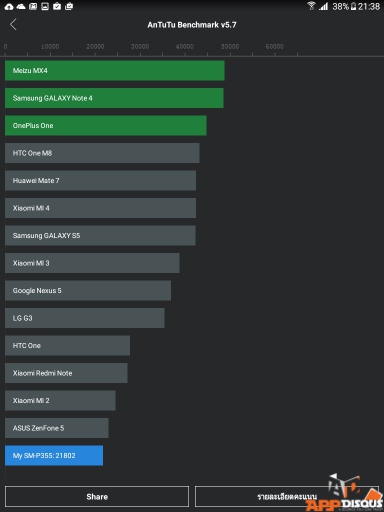Open the image gallery notification icon
This screenshot has height=512, width=384.
pos(45,6)
